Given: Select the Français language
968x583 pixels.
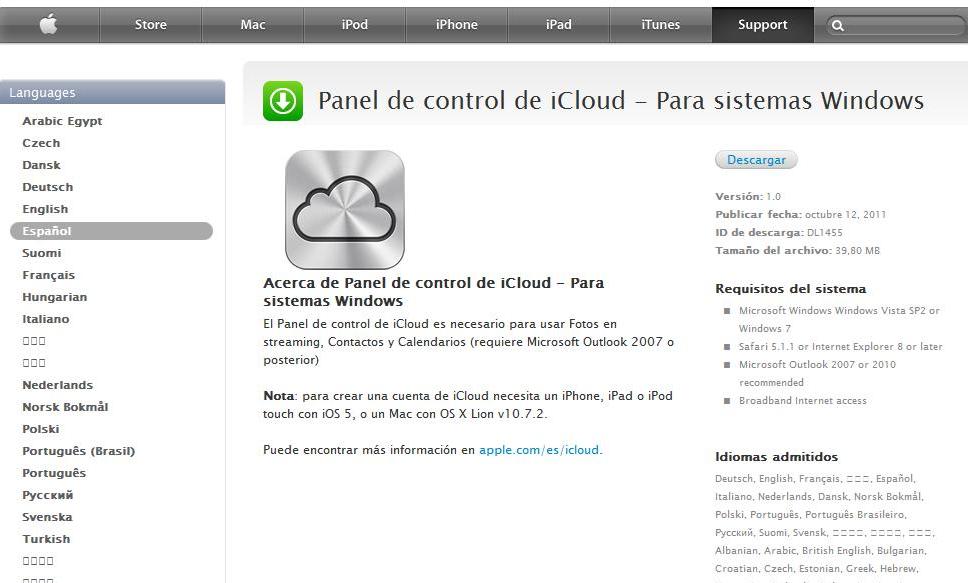Looking at the screenshot, I should click(50, 274).
